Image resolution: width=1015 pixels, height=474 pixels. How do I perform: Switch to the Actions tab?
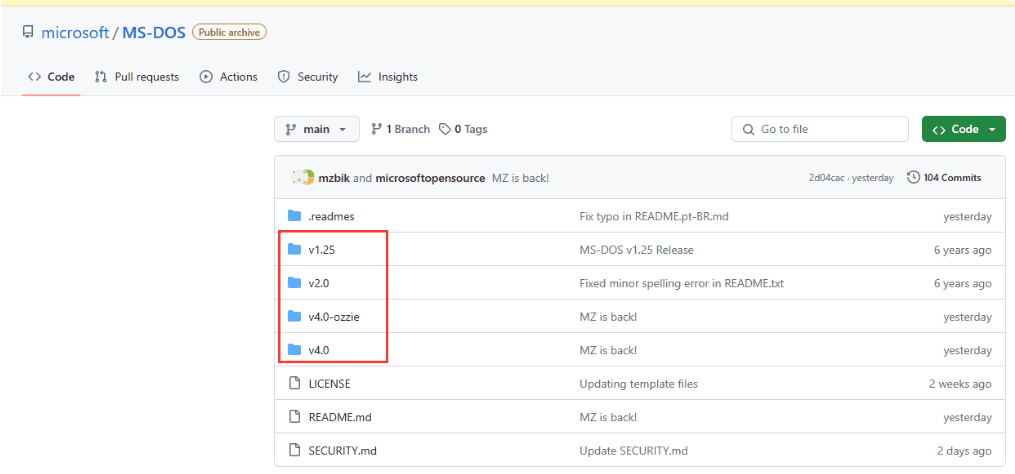229,77
